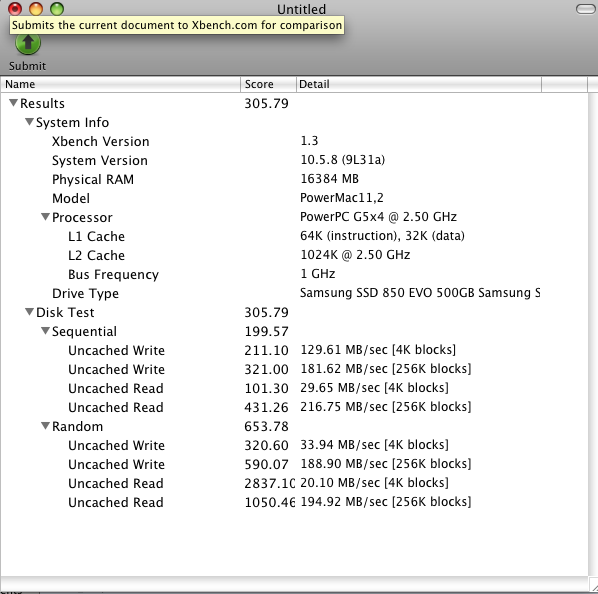This screenshot has height=594, width=598.
Task: Select the System Version row
Action: point(294,160)
